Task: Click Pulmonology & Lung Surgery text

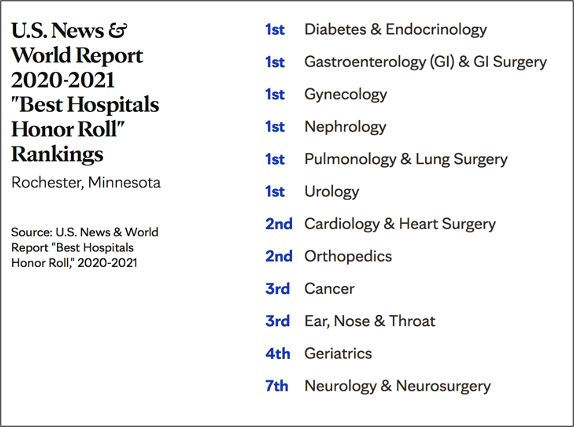Action: click(406, 159)
